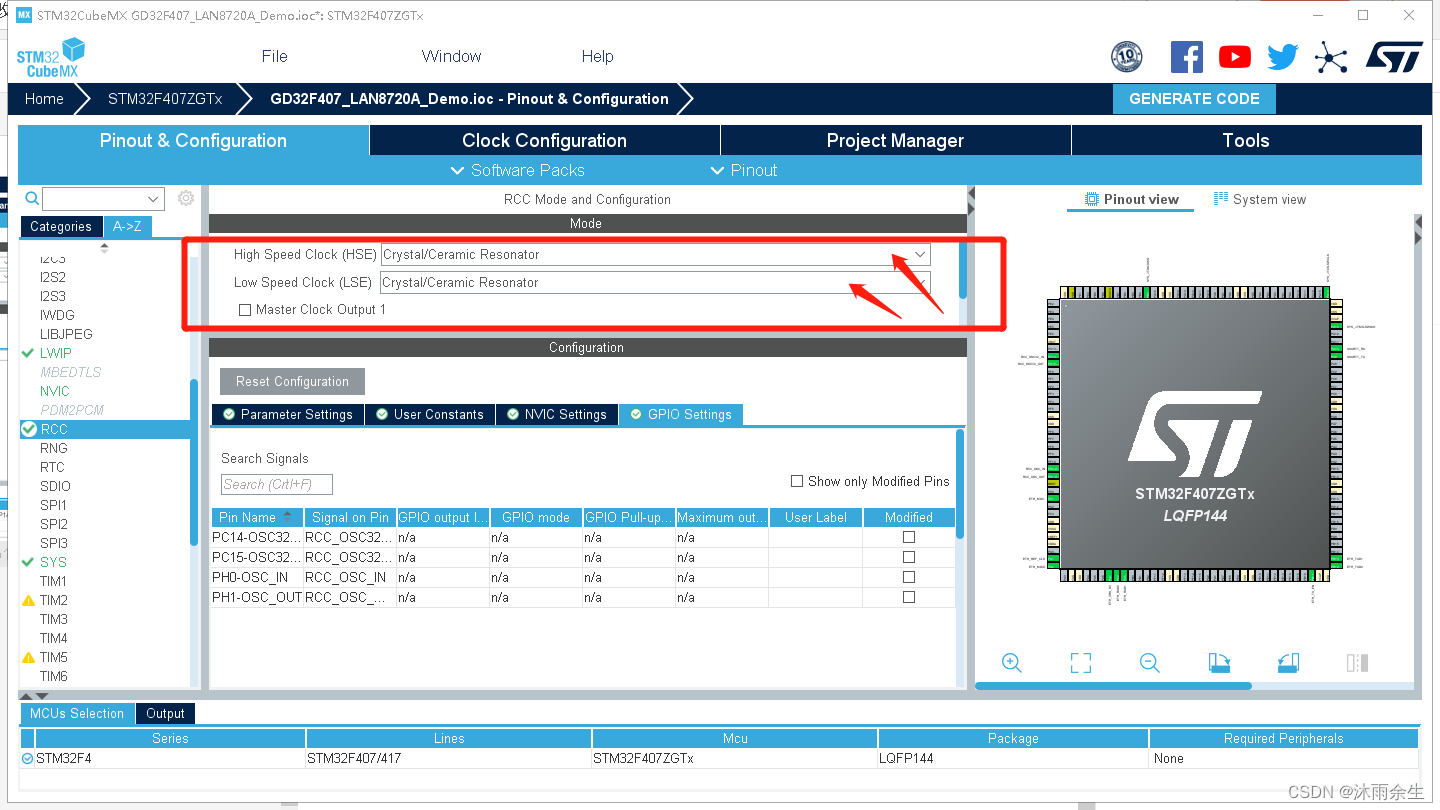Click the 10 years anniversary badge
The height and width of the screenshot is (810, 1440).
(1127, 57)
